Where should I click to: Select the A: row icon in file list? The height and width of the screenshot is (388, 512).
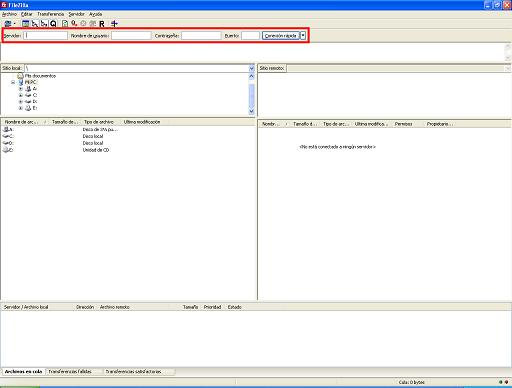coord(6,129)
